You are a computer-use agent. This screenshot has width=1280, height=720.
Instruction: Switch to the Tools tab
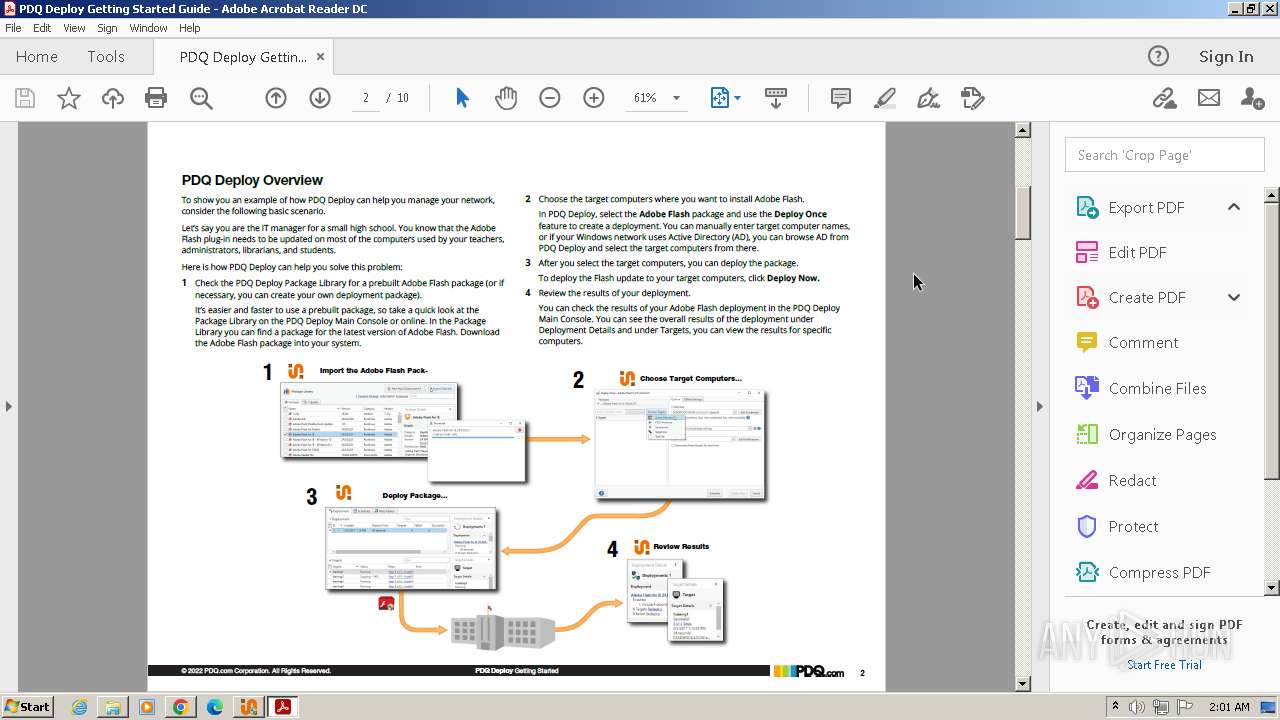pos(106,57)
